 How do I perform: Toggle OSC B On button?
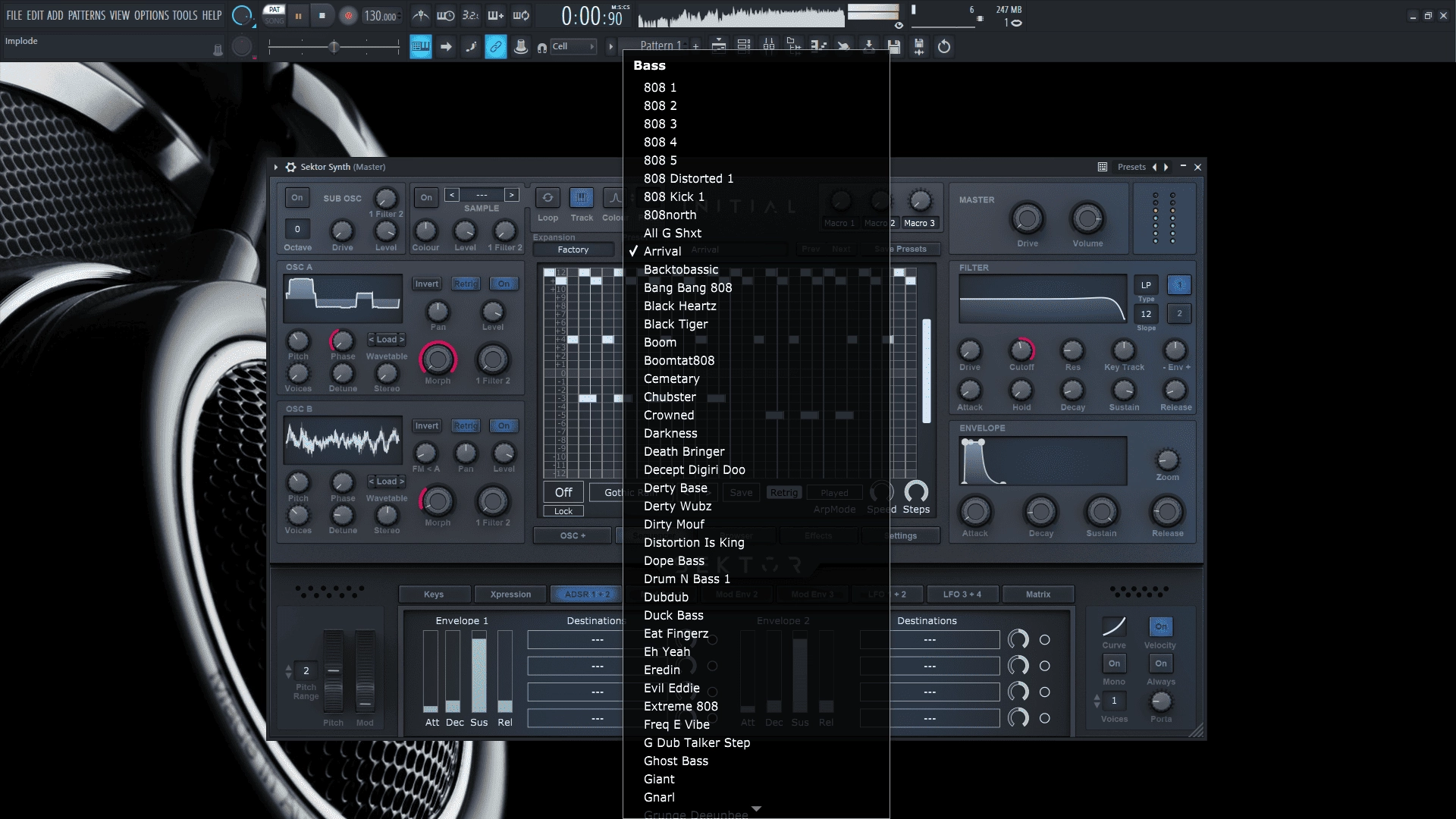504,425
